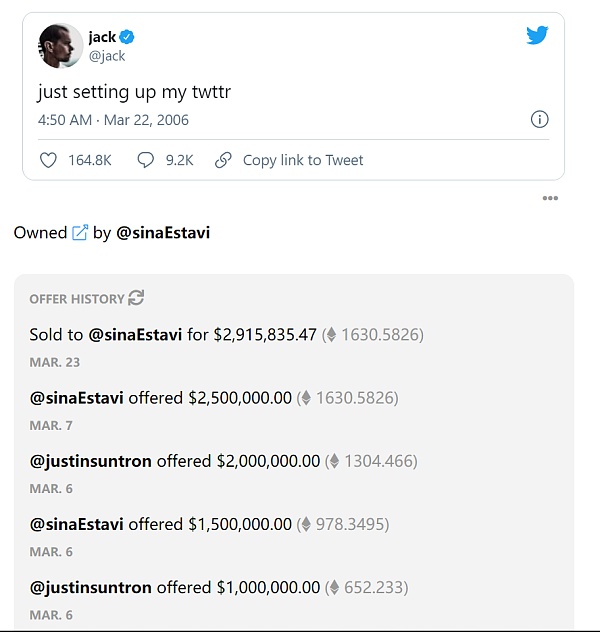This screenshot has height=632, width=600.
Task: Open the tweet info icon
Action: coord(539,120)
